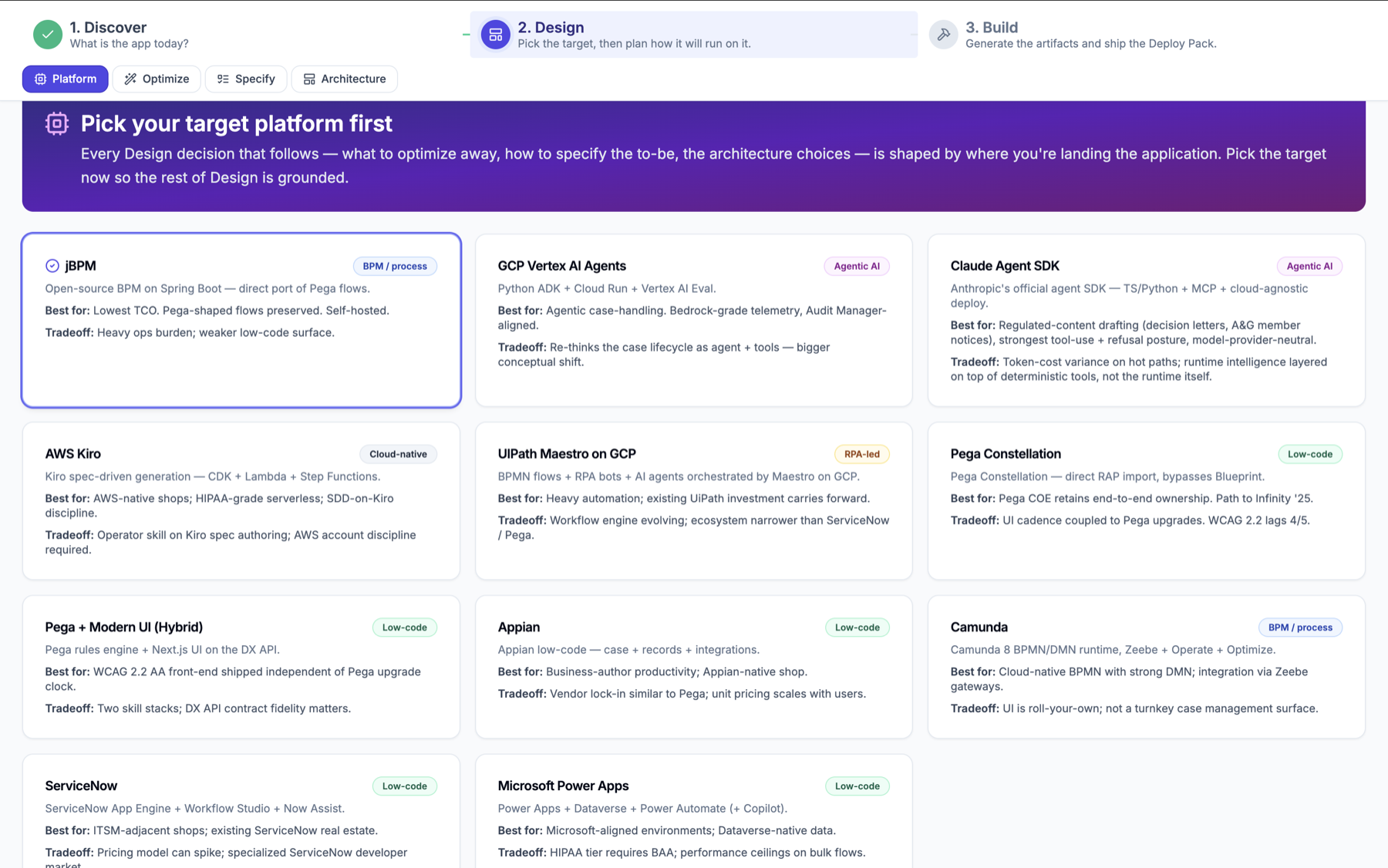Click 'Camunda 8 BPMN/DMN runtime' description text
Viewport: 1388px width, 868px height.
(x=1113, y=650)
